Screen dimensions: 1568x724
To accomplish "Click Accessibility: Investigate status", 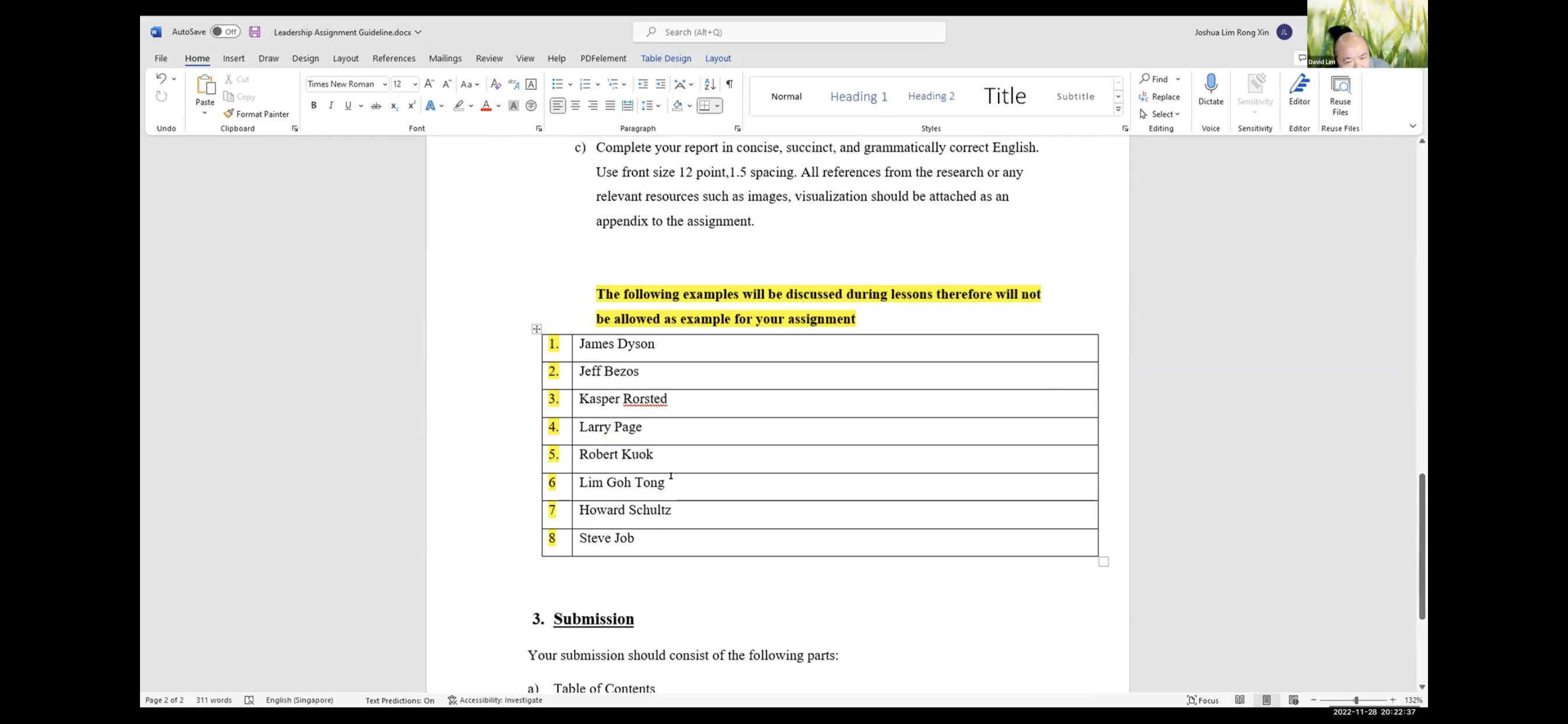I will pyautogui.click(x=495, y=700).
